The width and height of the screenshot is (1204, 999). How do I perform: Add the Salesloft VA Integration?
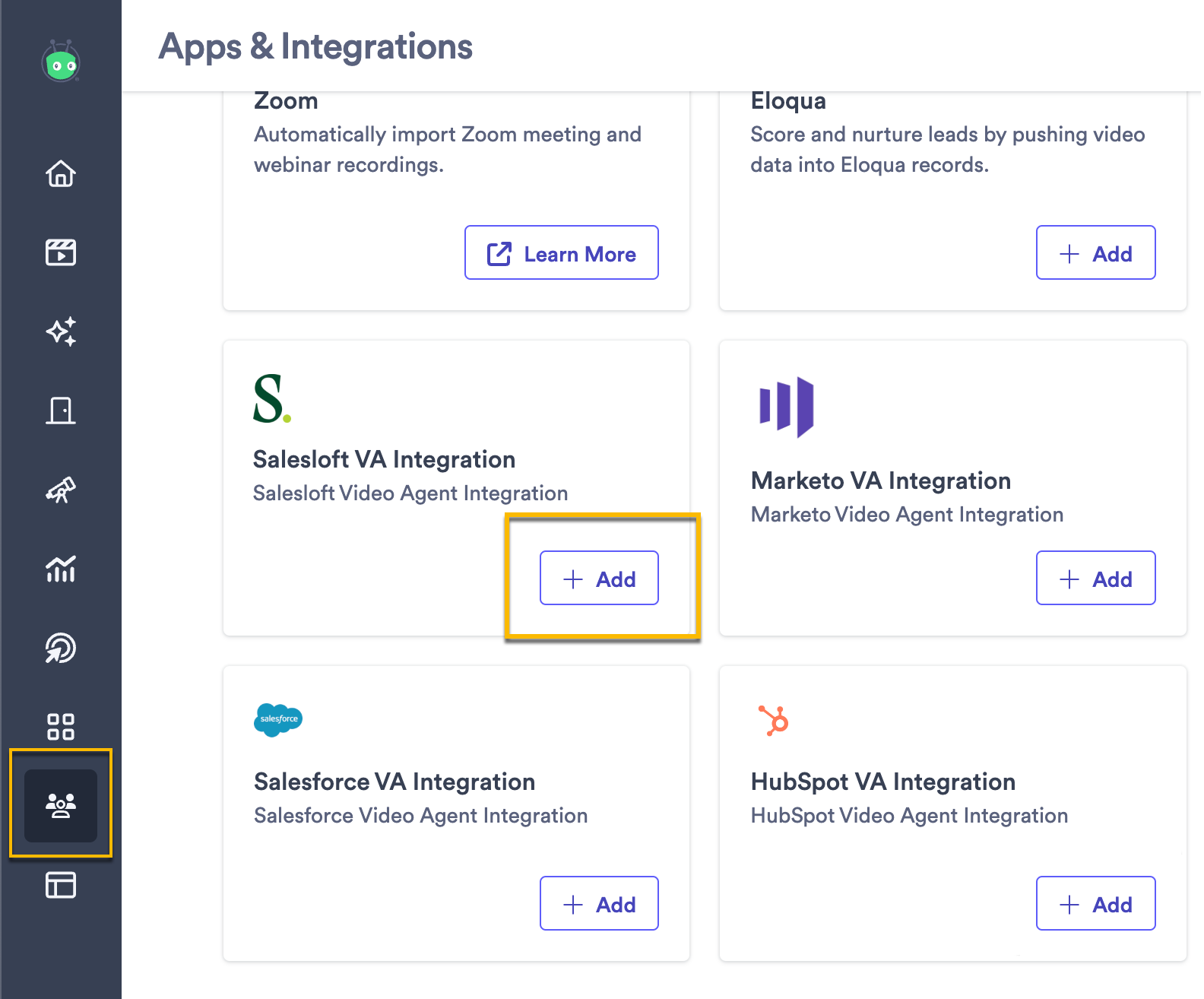point(599,578)
